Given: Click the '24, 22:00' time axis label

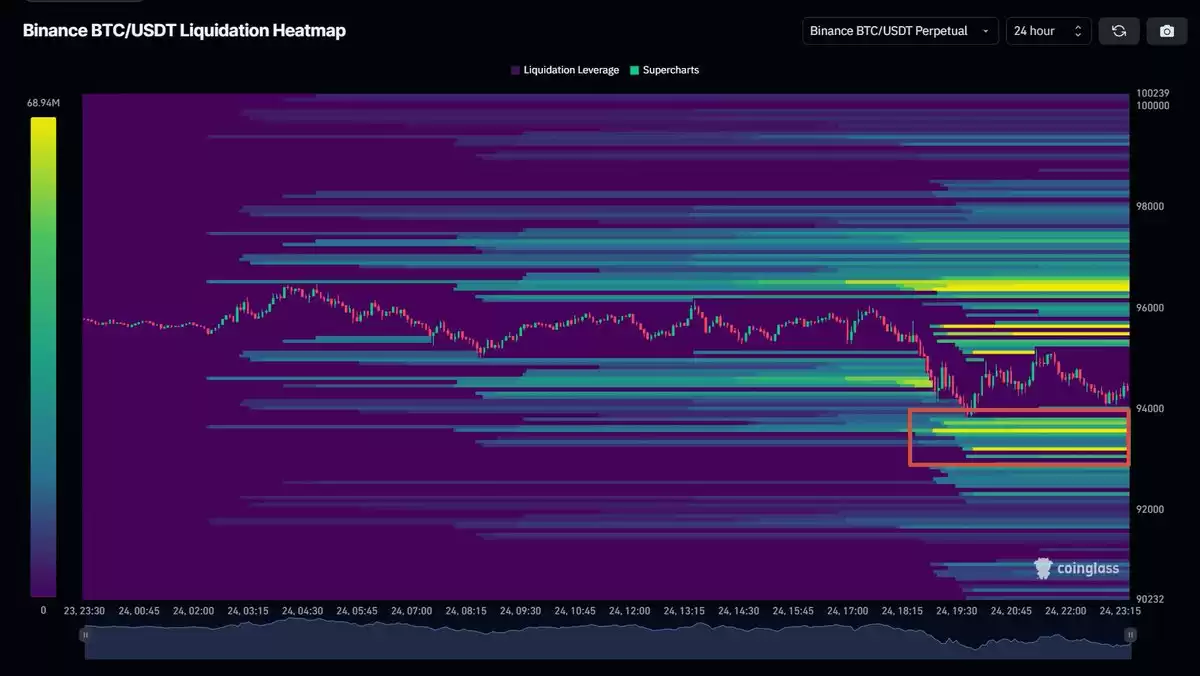Looking at the screenshot, I should point(1066,610).
